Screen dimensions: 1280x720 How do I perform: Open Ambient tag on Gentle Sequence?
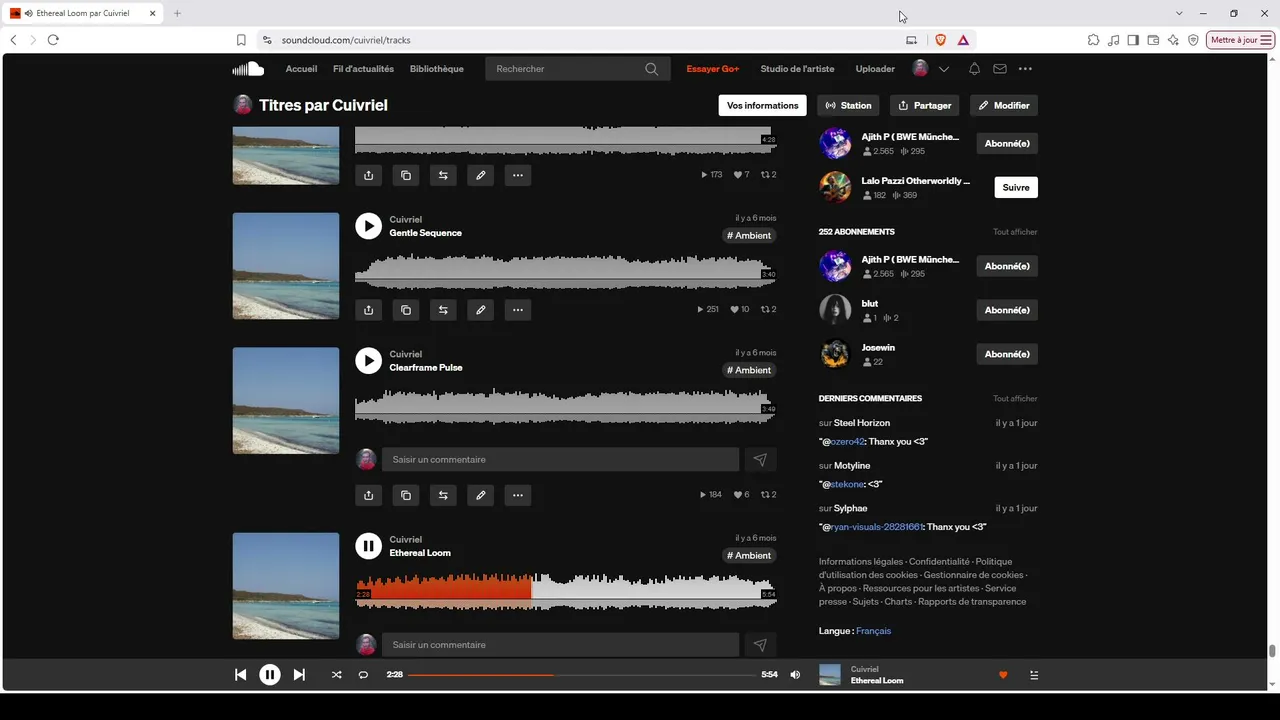point(749,236)
